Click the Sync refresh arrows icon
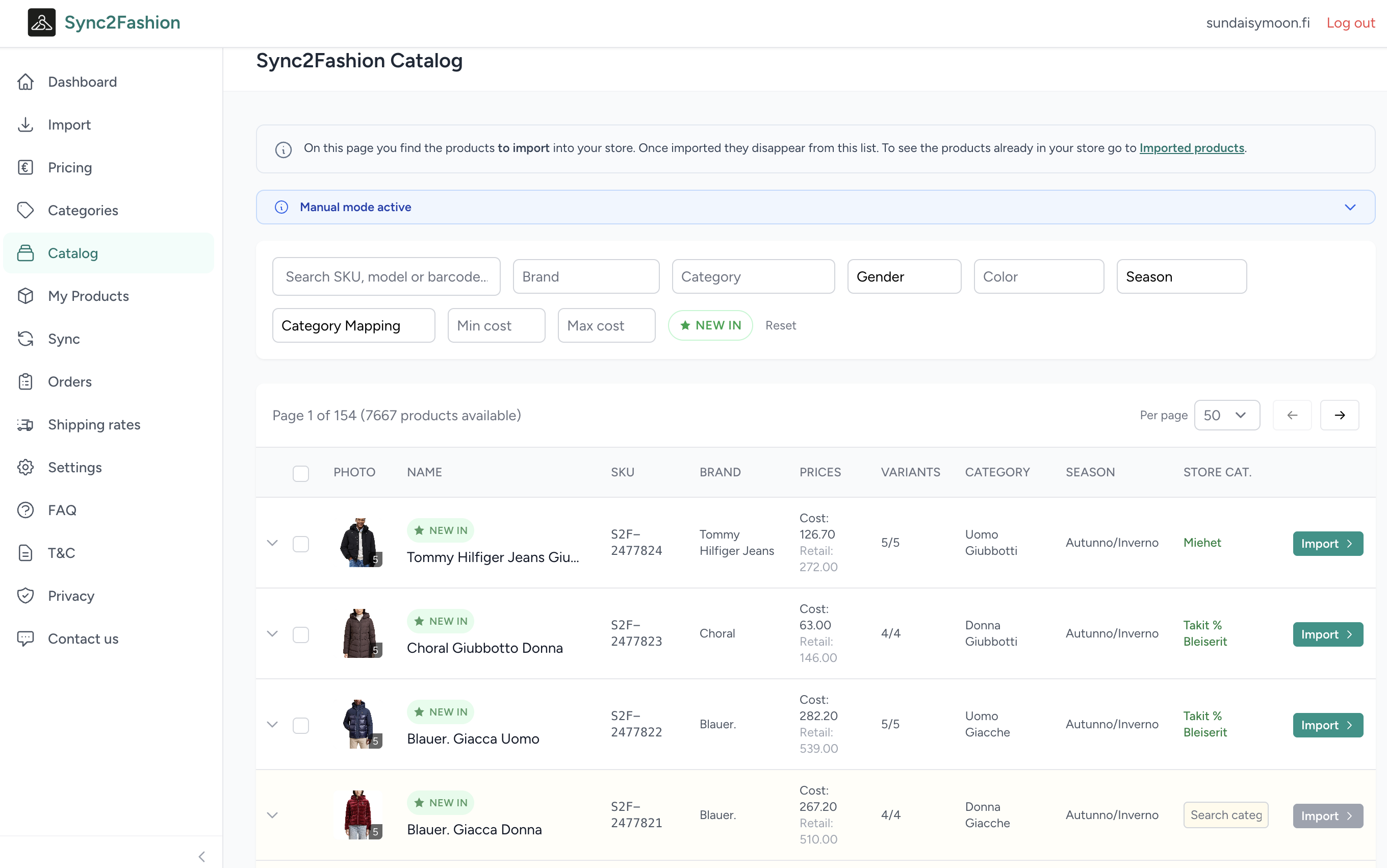This screenshot has height=868, width=1387. (x=25, y=339)
